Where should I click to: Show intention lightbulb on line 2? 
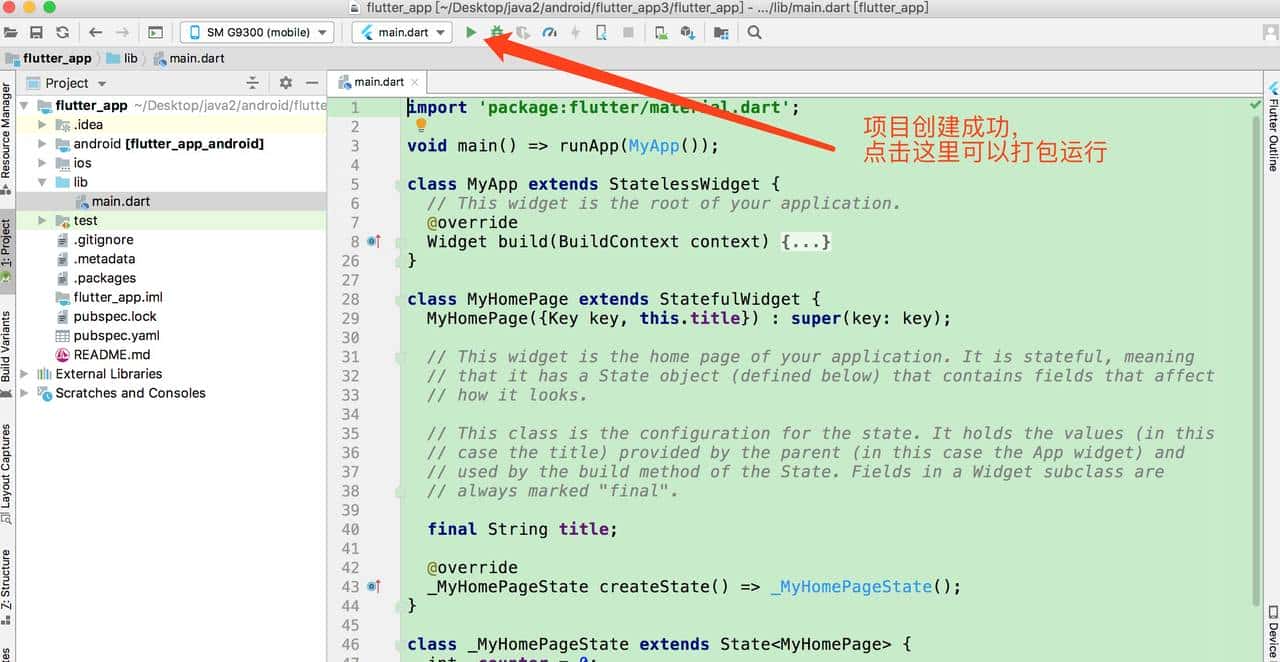421,125
